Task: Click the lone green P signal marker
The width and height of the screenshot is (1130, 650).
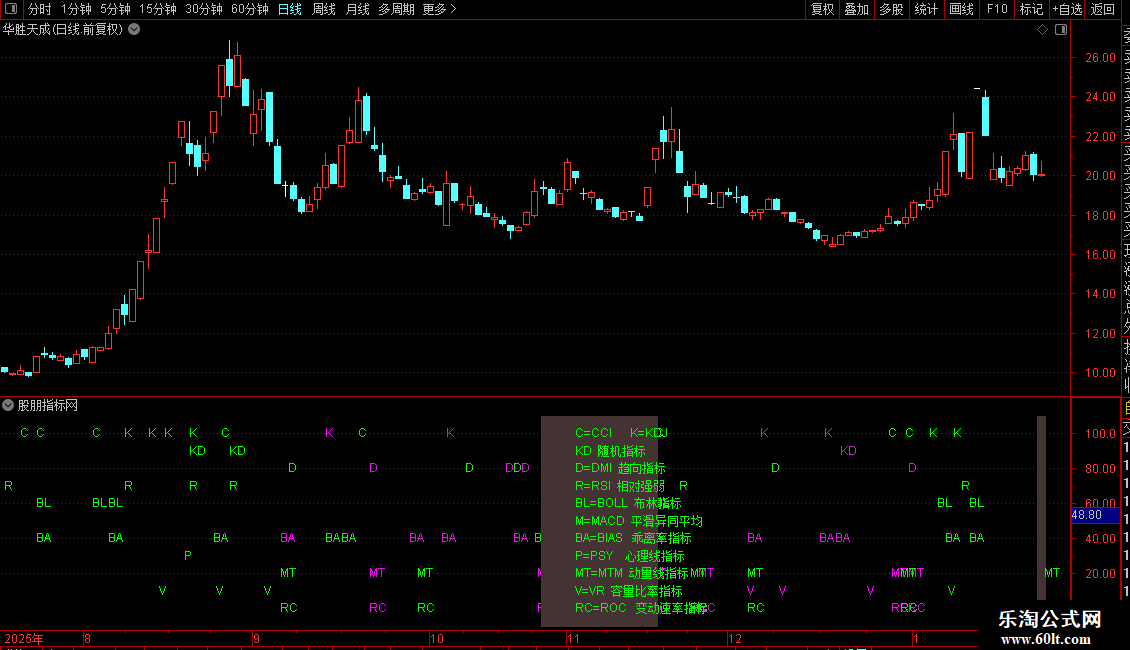Action: click(188, 556)
